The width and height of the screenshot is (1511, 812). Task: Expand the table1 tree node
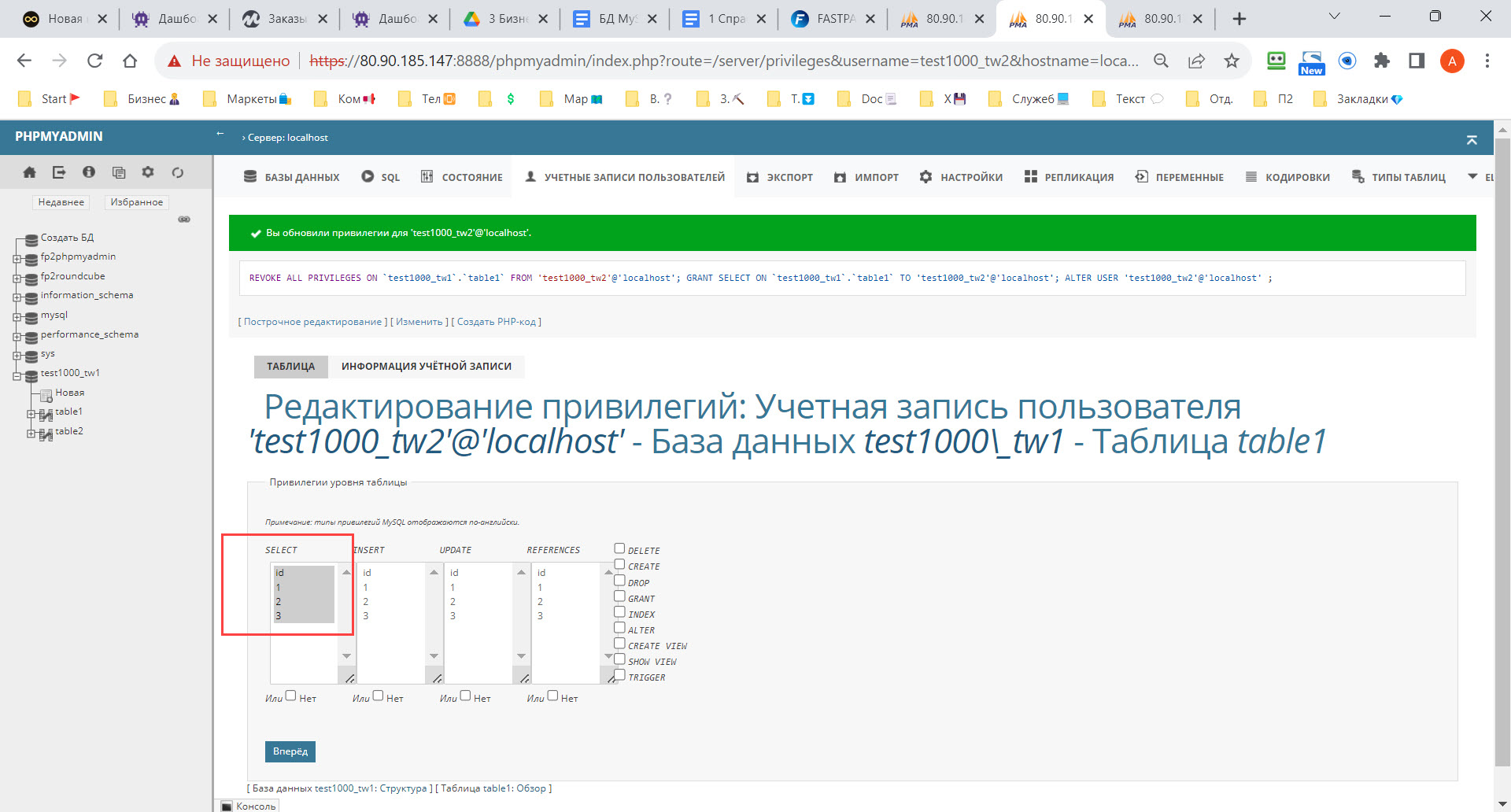31,414
